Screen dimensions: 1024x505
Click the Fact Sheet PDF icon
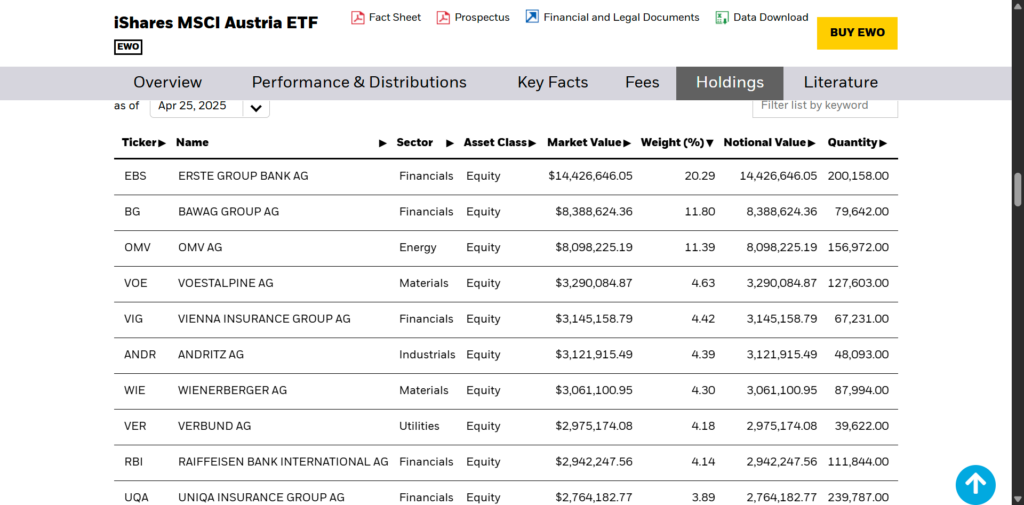[357, 17]
